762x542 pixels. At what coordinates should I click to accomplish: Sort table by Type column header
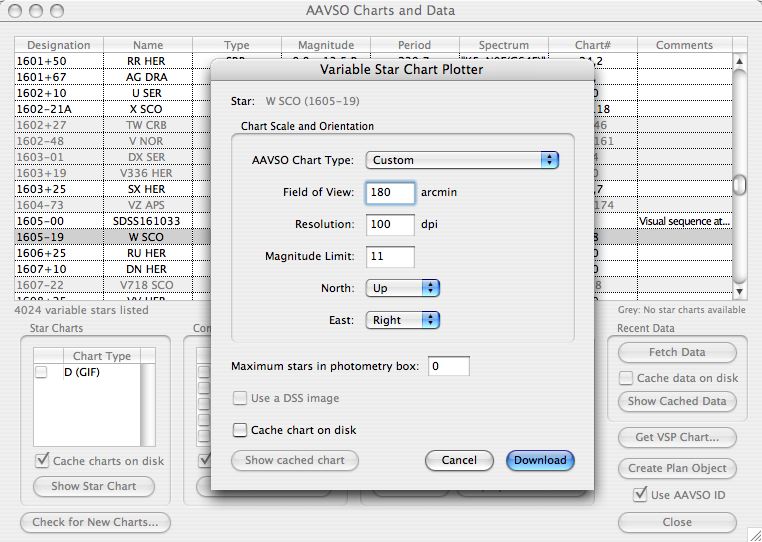click(237, 45)
